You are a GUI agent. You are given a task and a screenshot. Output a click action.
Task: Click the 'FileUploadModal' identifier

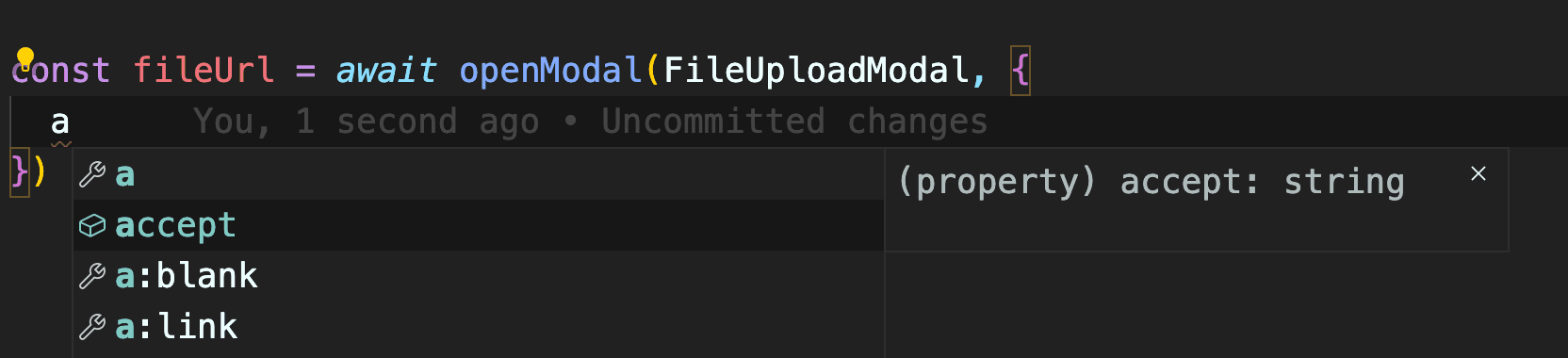click(816, 71)
